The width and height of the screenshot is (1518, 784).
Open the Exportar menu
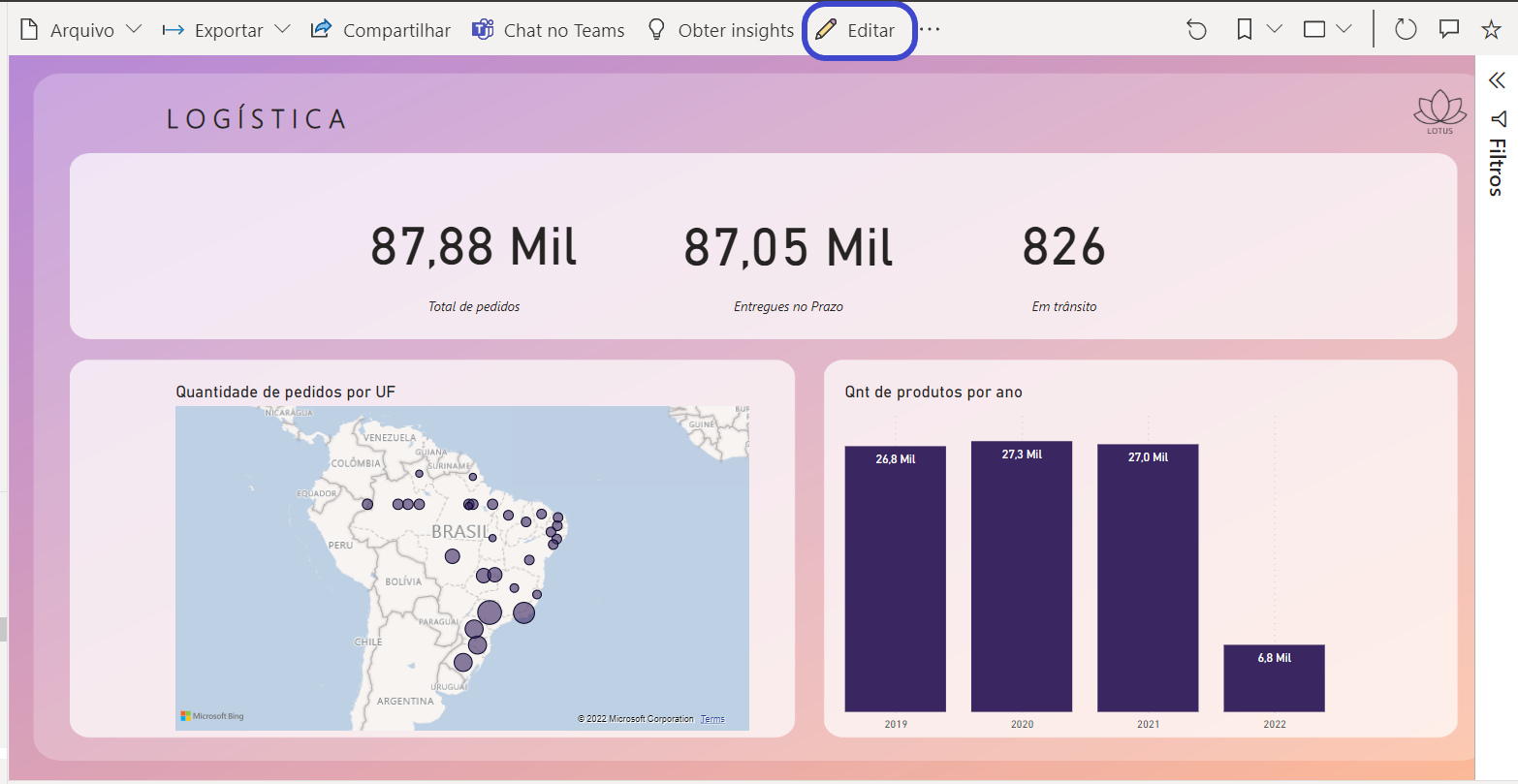(227, 30)
